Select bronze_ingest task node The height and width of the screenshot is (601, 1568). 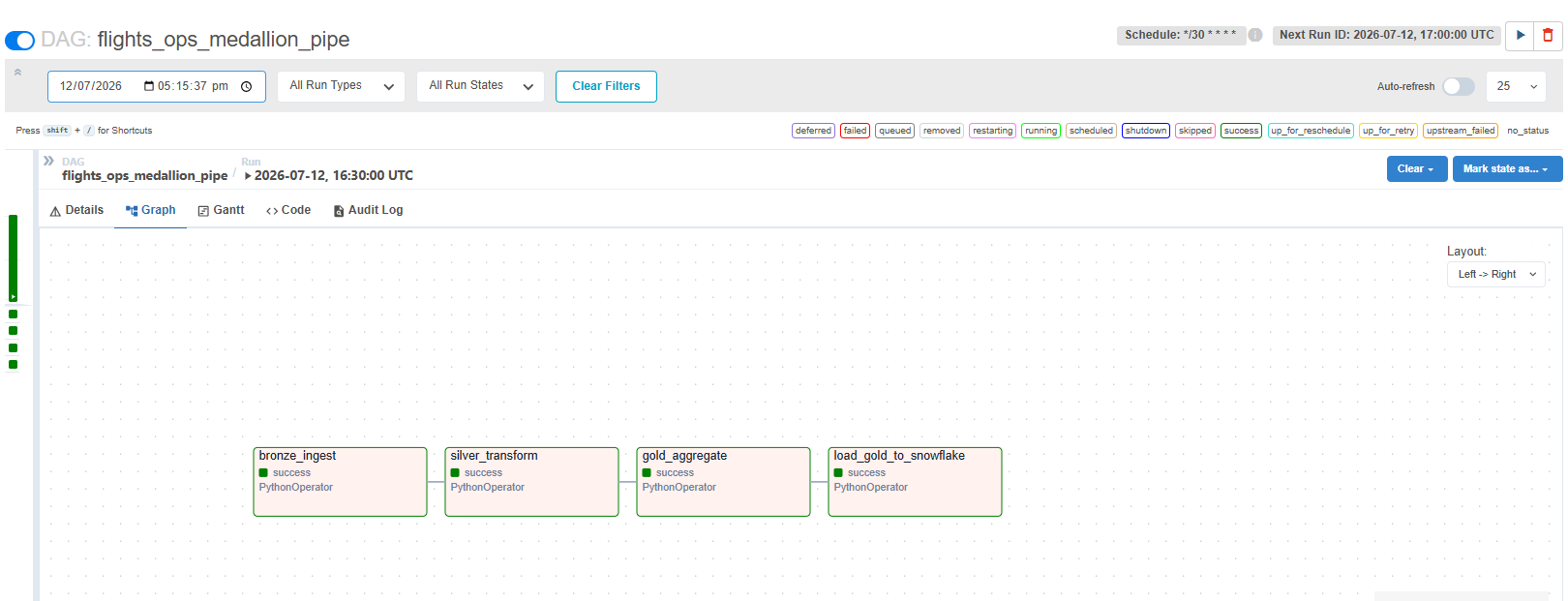(x=340, y=482)
